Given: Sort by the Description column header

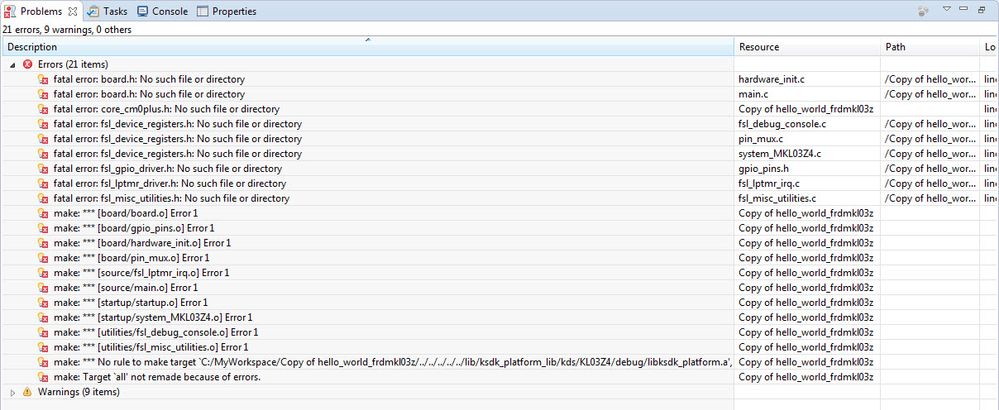Looking at the screenshot, I should [x=368, y=47].
